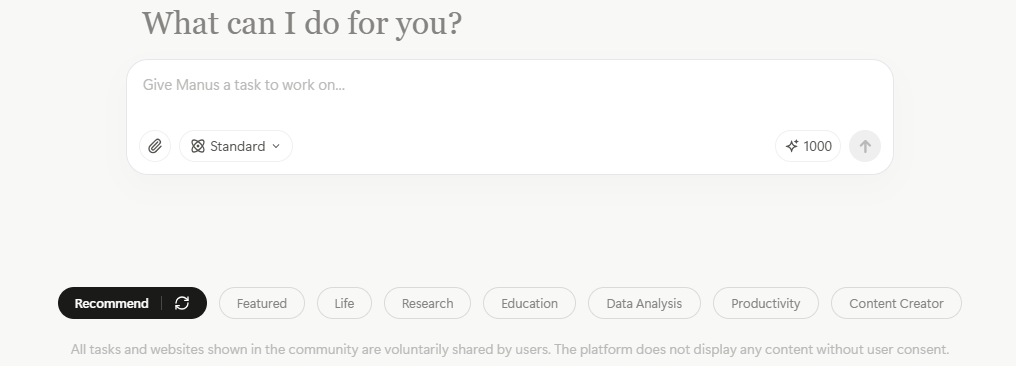
Task: Refresh recommendations with the circular arrows icon
Action: tap(182, 303)
